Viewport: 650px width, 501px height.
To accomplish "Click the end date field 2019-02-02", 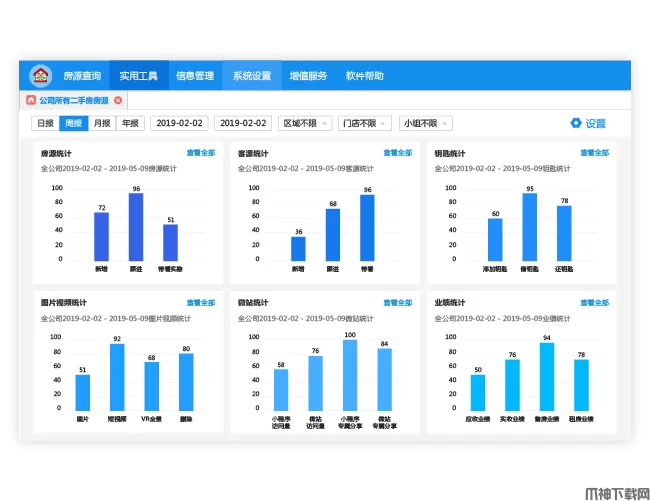I will (x=243, y=123).
